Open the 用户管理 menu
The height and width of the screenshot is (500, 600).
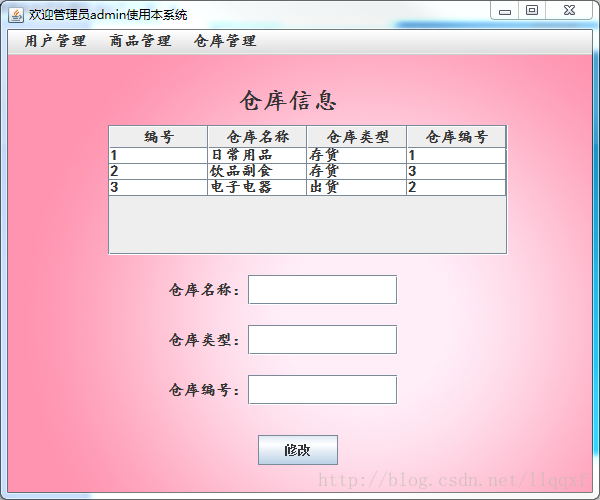tap(55, 41)
